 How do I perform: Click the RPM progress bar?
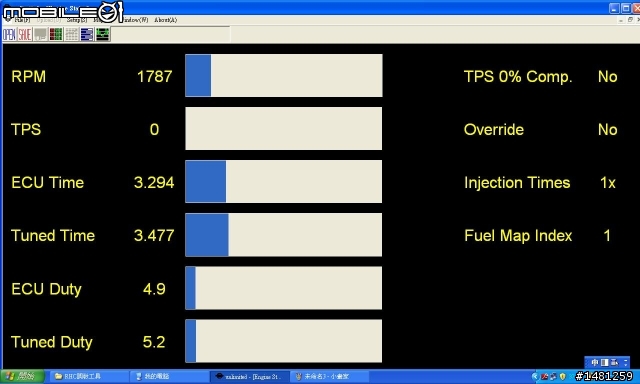pyautogui.click(x=284, y=75)
